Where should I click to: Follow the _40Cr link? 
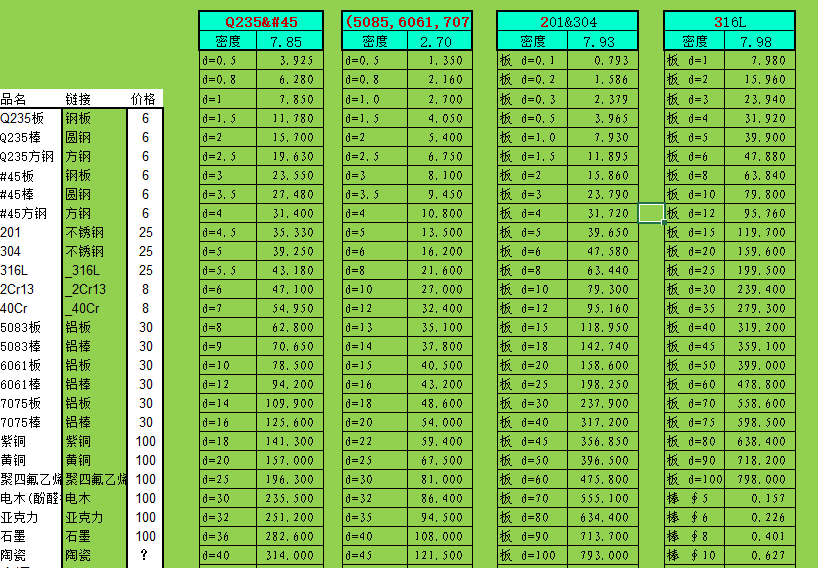pos(82,309)
